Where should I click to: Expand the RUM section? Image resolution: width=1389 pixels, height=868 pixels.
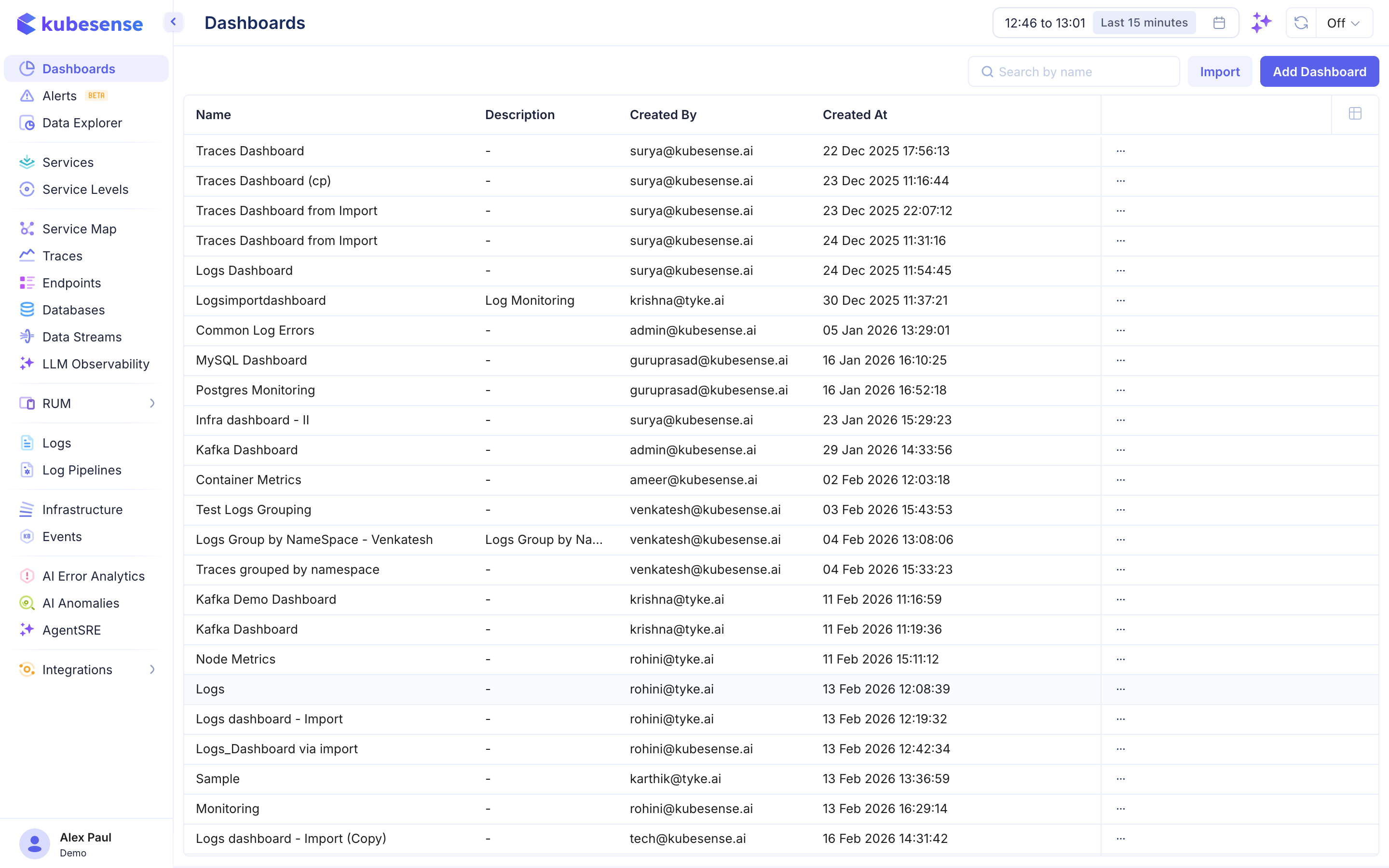point(152,403)
